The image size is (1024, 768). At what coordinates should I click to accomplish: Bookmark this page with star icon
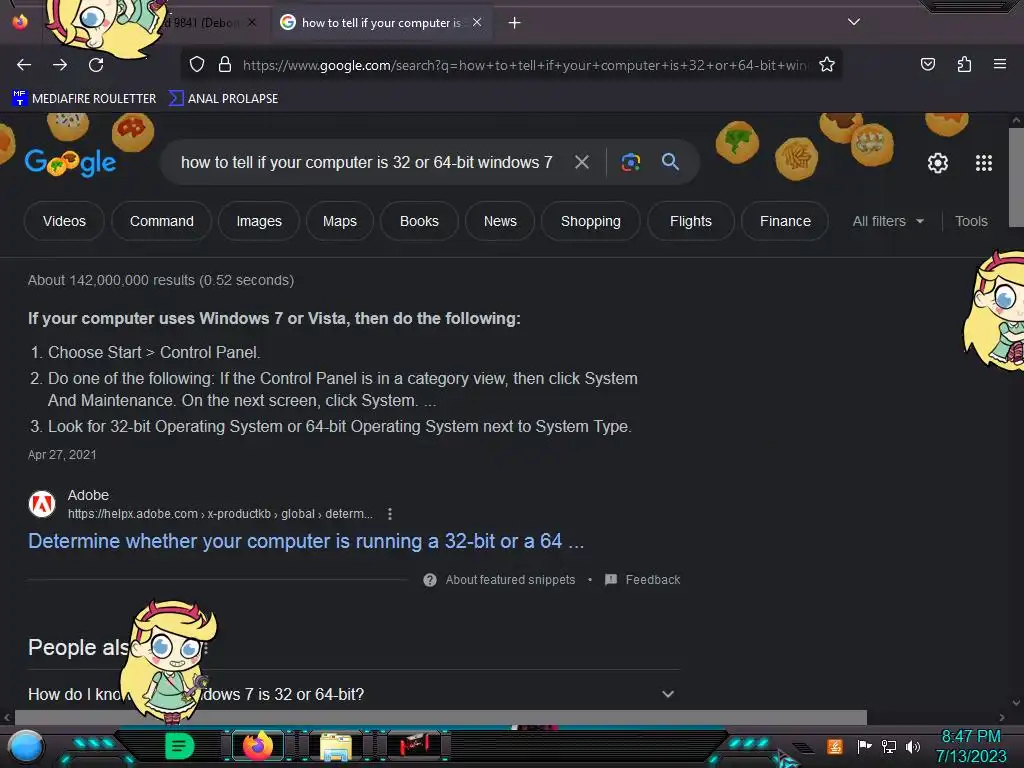(x=827, y=65)
